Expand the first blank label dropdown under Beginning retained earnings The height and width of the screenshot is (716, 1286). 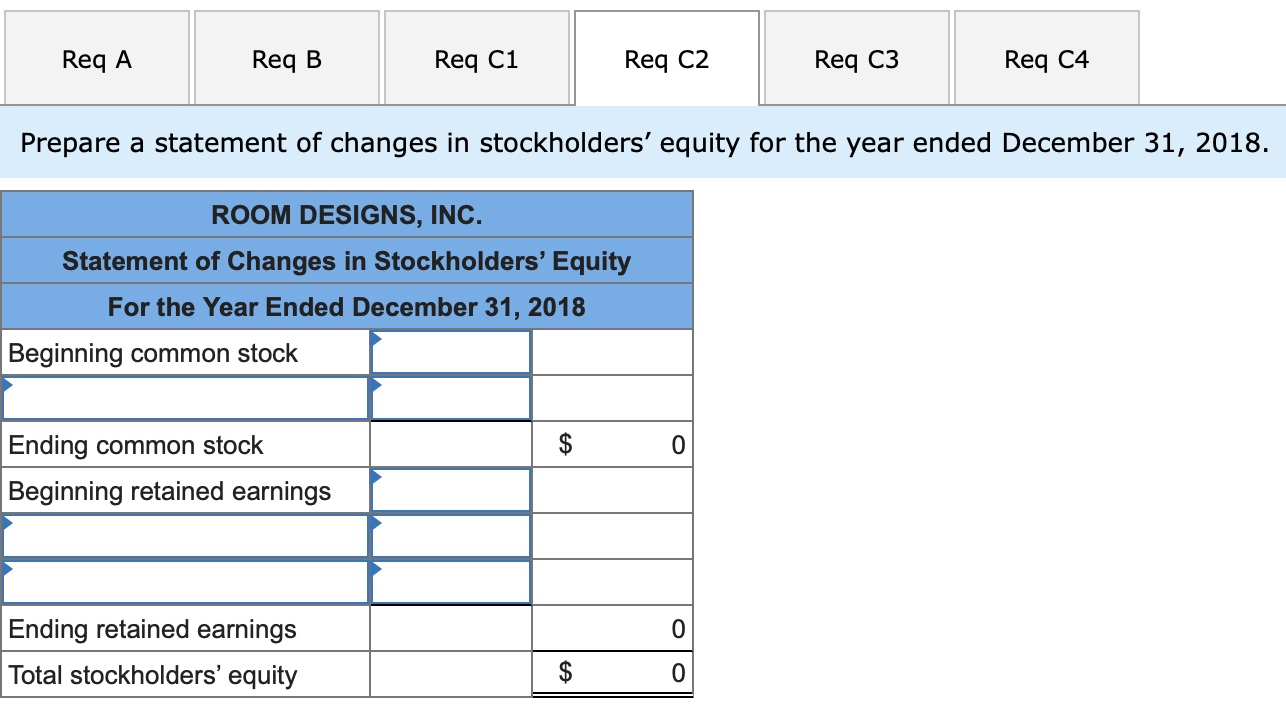pos(185,536)
